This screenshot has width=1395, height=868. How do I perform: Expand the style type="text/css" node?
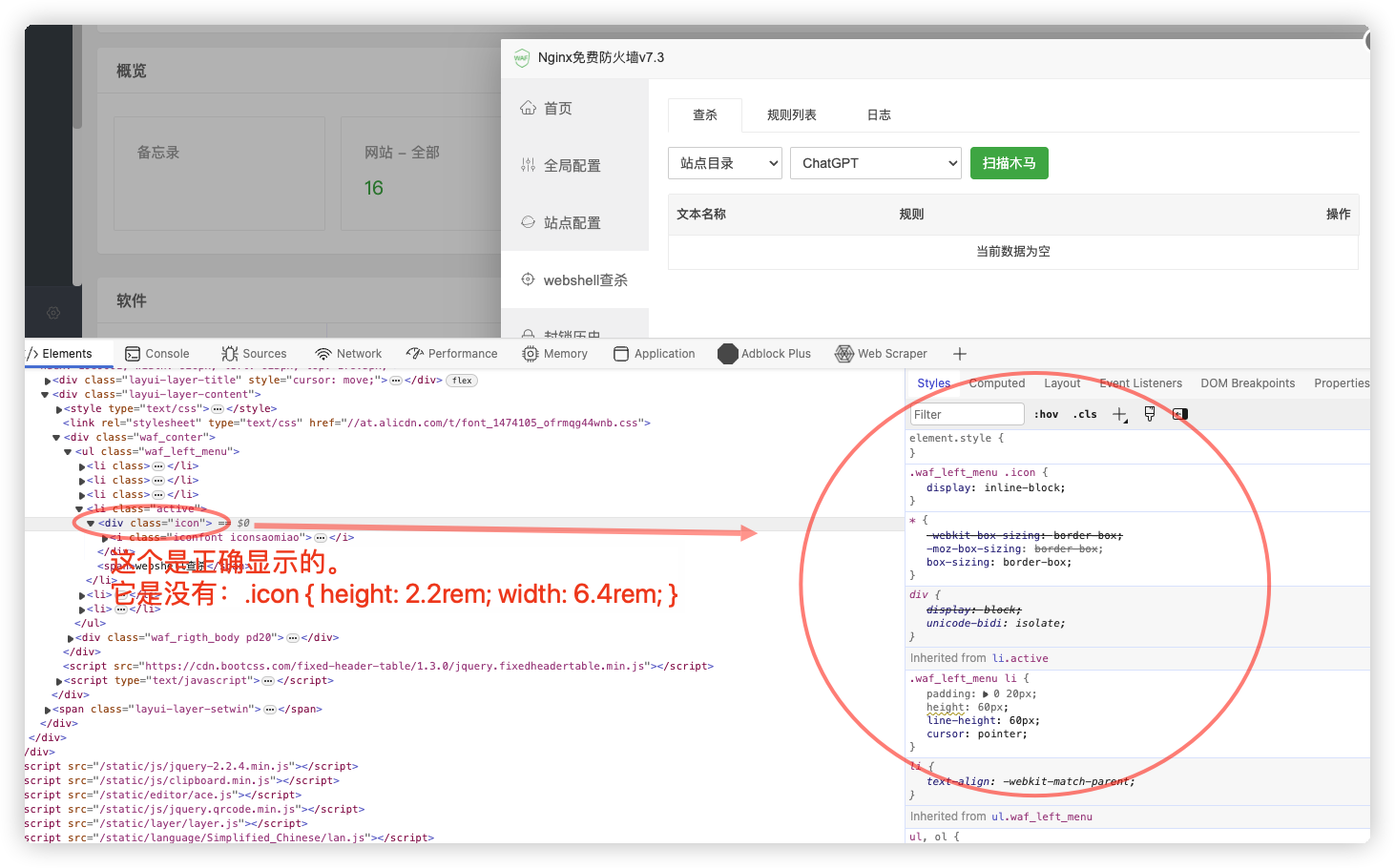coord(59,409)
